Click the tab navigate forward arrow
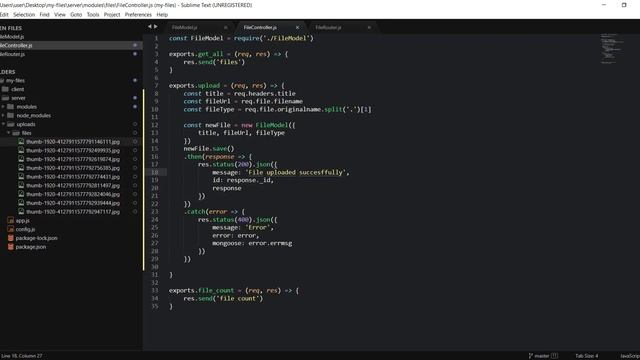The image size is (640, 360). 156,27
